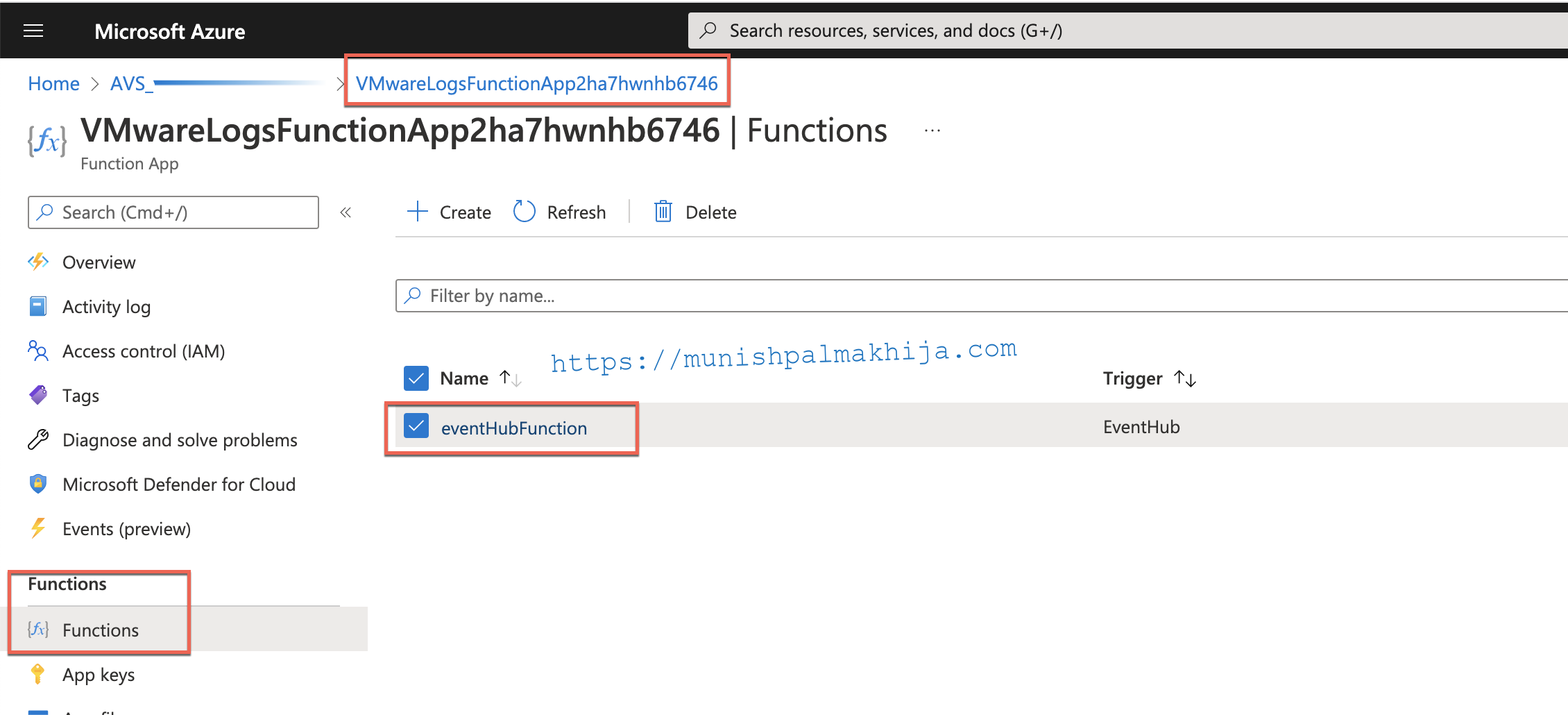Click the global Search resources field

(1128, 31)
